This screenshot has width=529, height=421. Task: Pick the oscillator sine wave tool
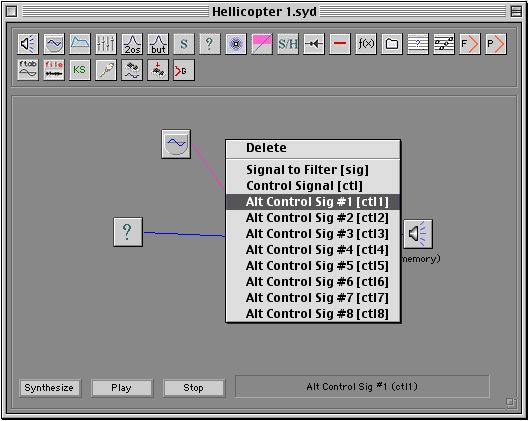pyautogui.click(x=54, y=44)
